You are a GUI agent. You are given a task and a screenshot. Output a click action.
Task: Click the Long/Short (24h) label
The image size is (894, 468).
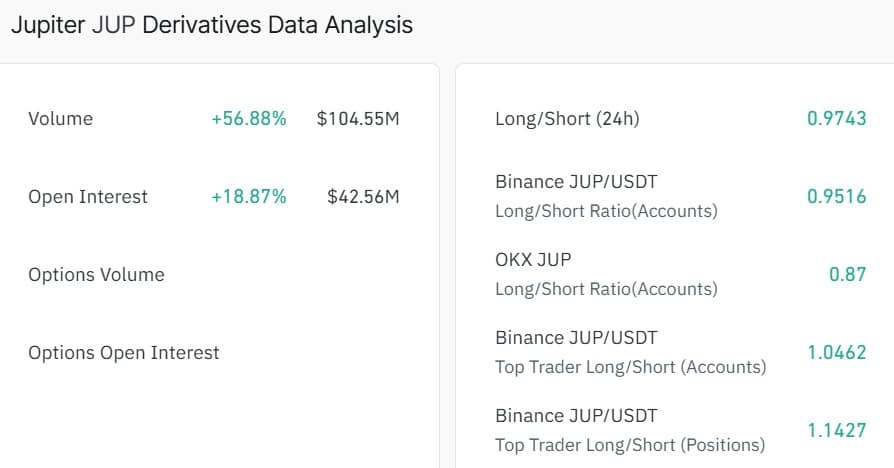click(567, 119)
